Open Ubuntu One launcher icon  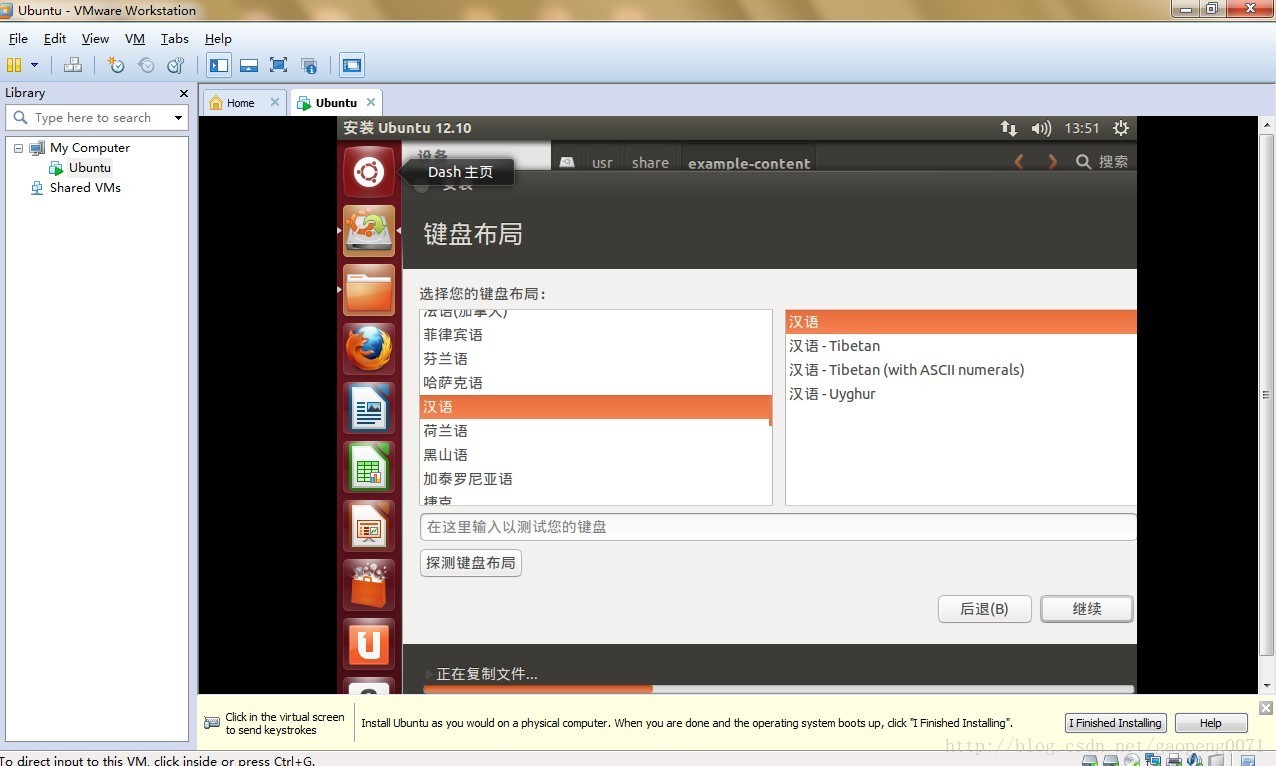click(x=368, y=644)
